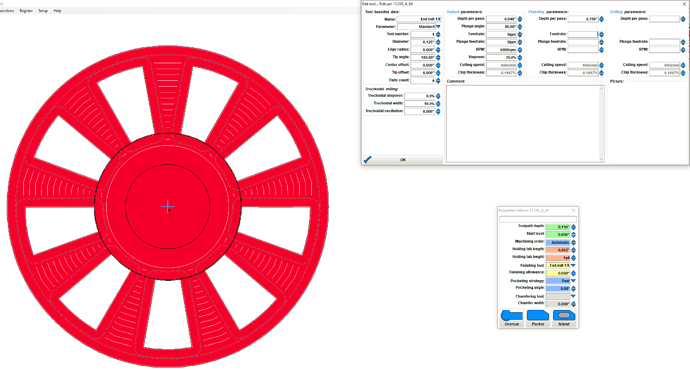Open the Register menu
This screenshot has width=690, height=370.
pyautogui.click(x=26, y=11)
